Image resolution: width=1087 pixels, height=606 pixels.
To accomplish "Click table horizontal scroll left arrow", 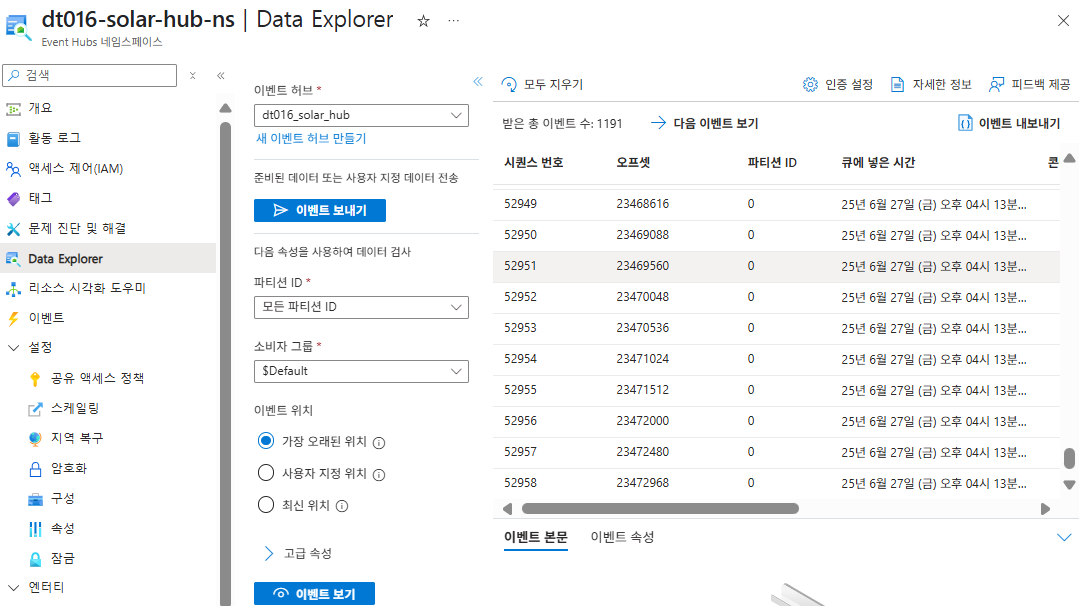I will pyautogui.click(x=507, y=509).
